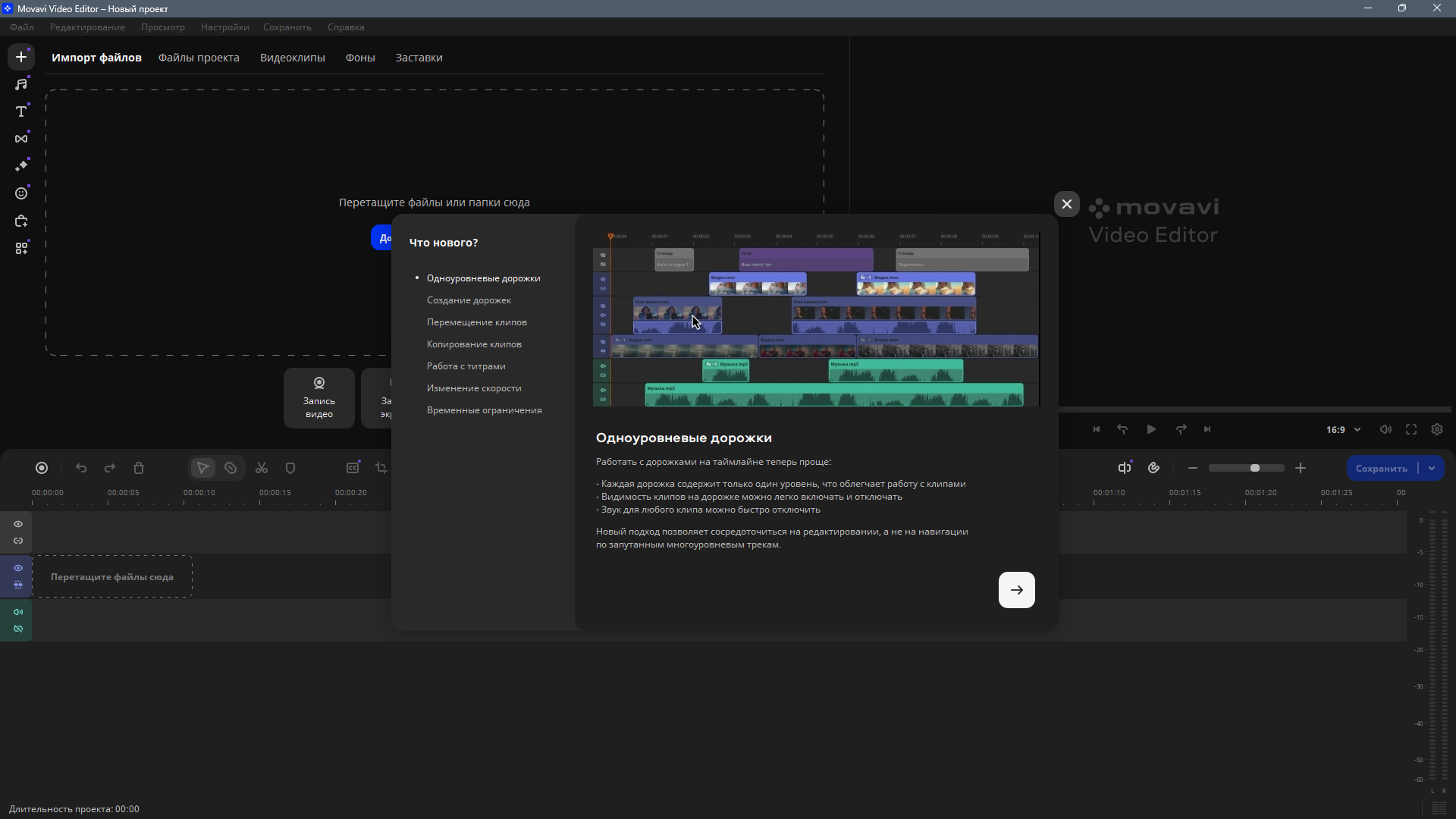The image size is (1456, 819).
Task: Switch to the Файлы проекта tab
Action: pos(199,58)
